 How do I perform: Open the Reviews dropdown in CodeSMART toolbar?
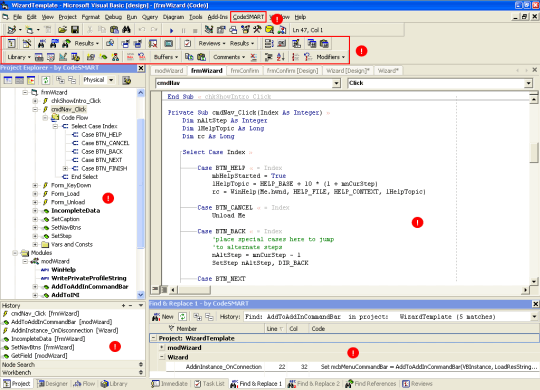tap(211, 43)
